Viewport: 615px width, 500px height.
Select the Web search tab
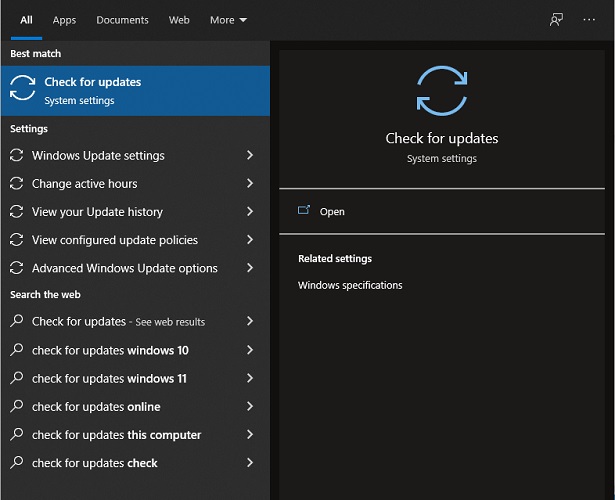click(x=179, y=20)
